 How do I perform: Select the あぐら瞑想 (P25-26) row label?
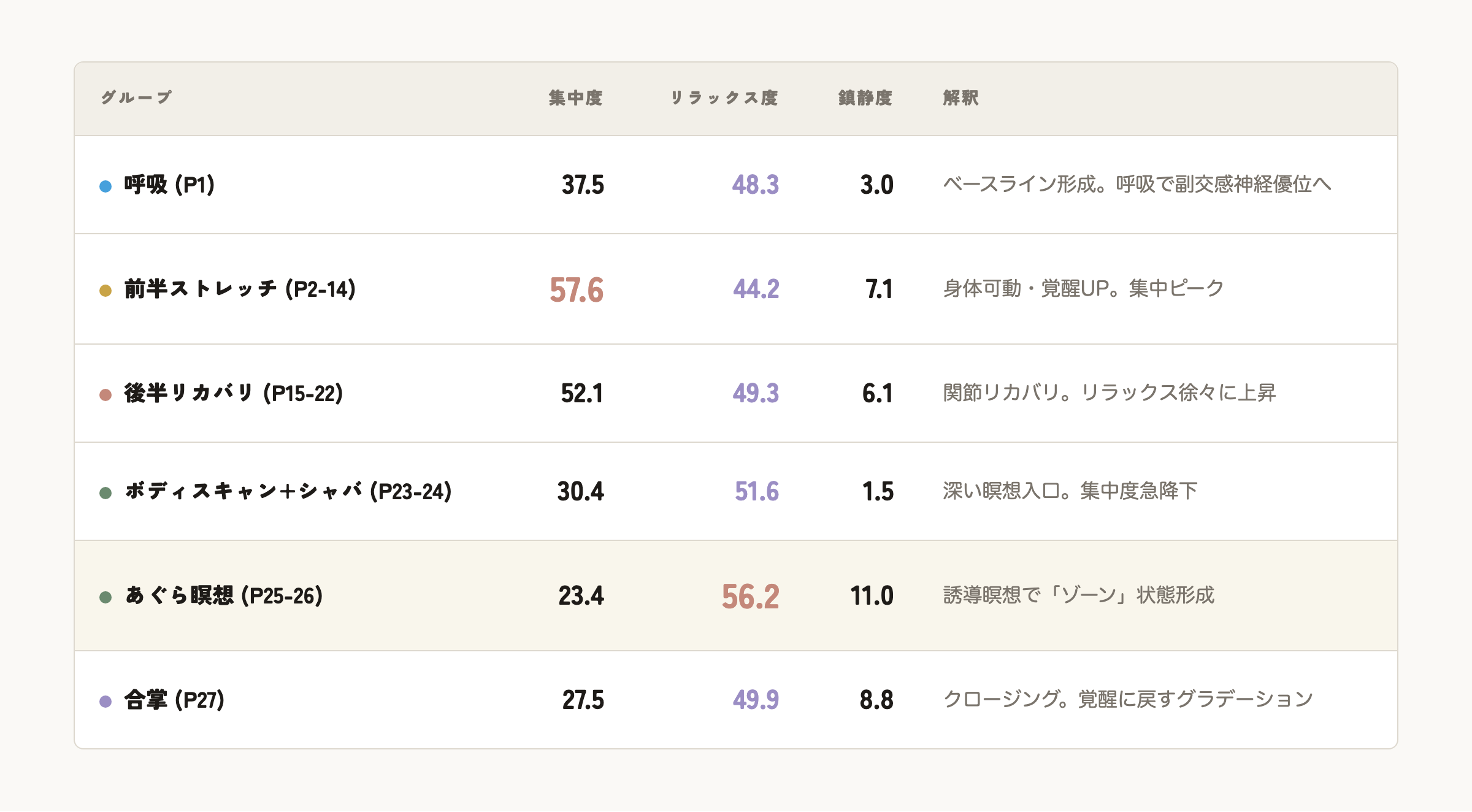224,596
